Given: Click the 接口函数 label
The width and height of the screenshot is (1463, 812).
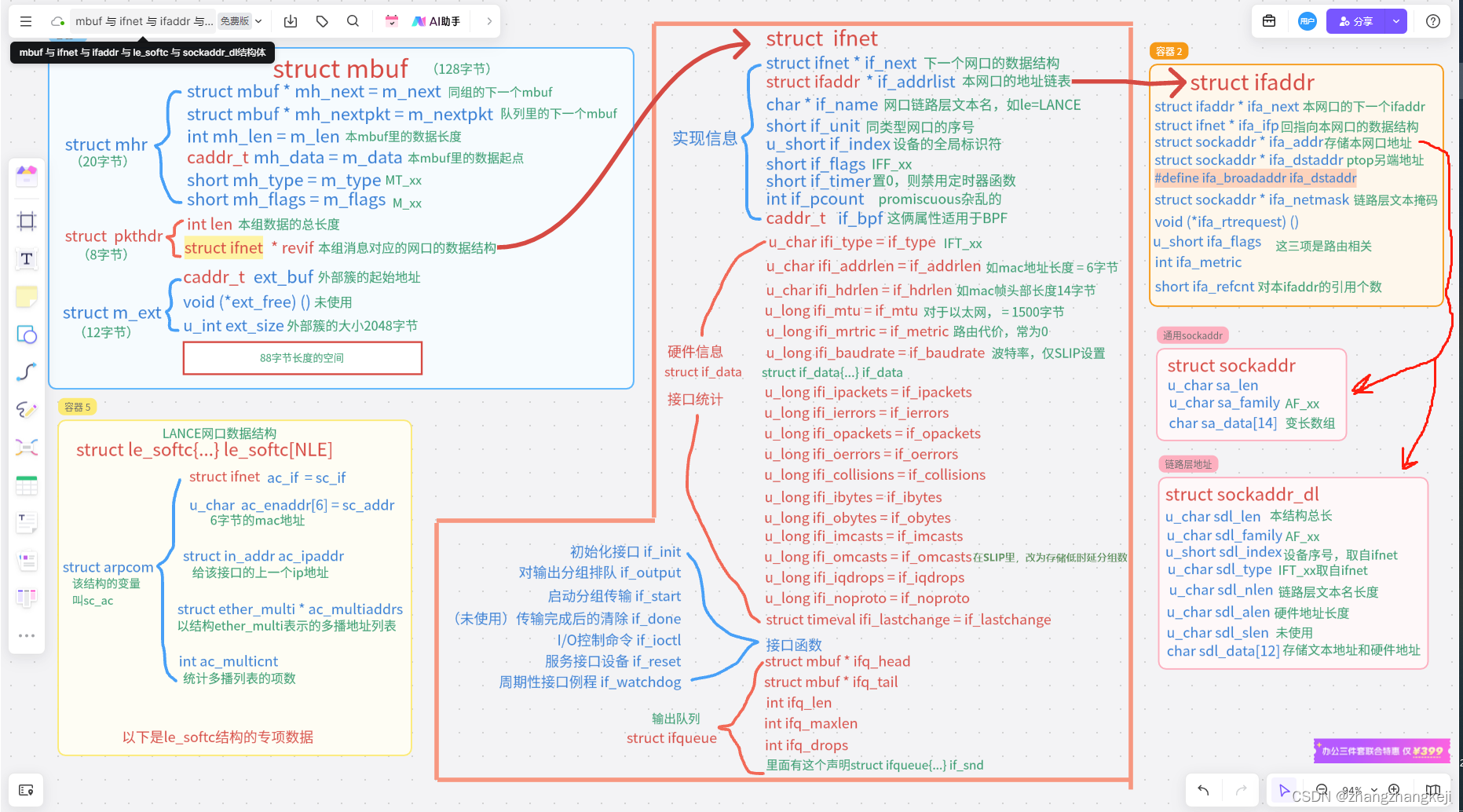Looking at the screenshot, I should 794,645.
